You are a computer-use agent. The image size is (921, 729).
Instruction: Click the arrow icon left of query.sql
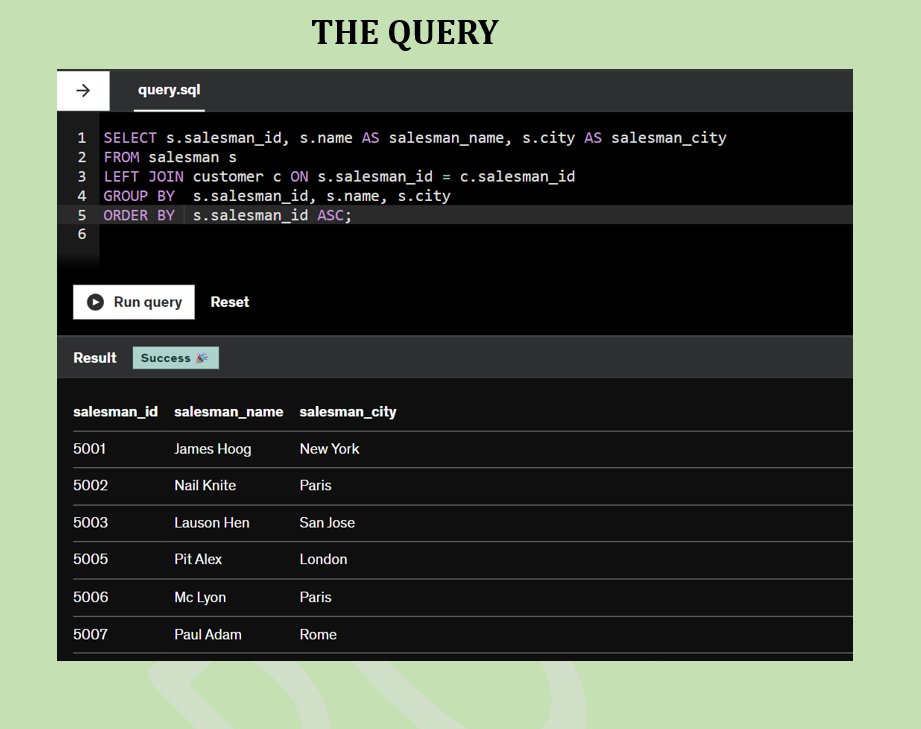pos(83,90)
